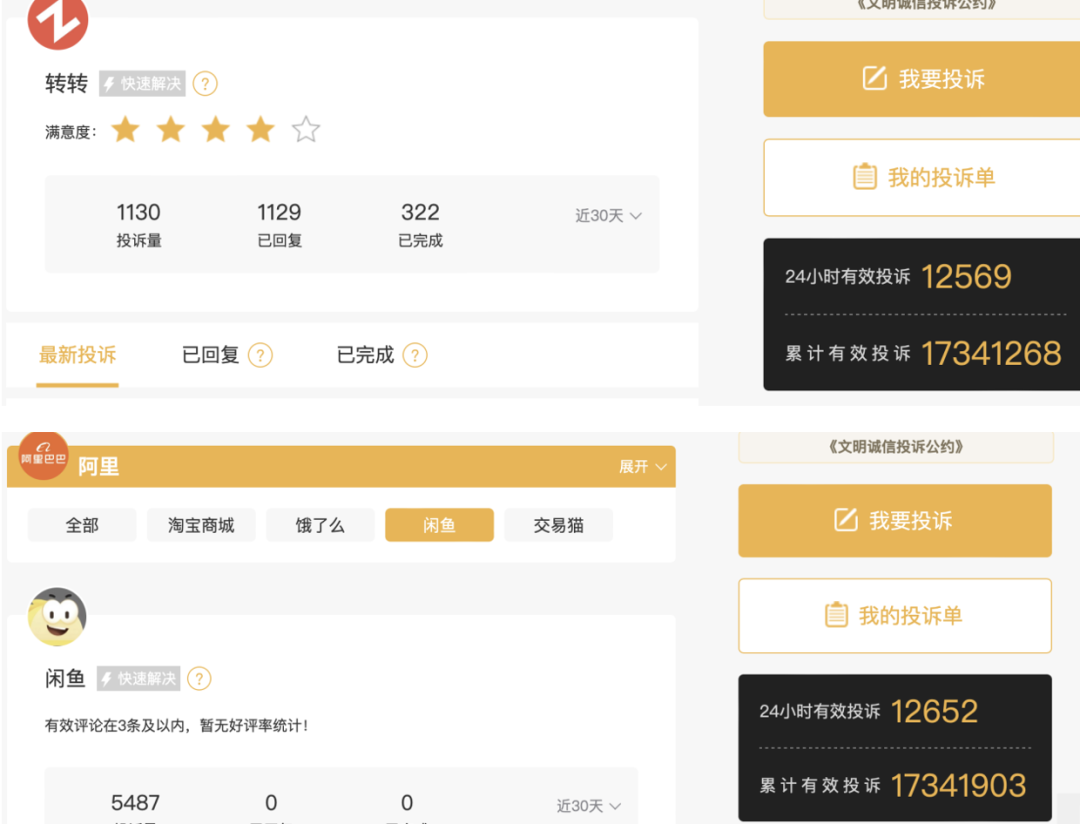Click the fifth empty satisfaction star
Viewport: 1080px width, 824px height.
click(306, 130)
